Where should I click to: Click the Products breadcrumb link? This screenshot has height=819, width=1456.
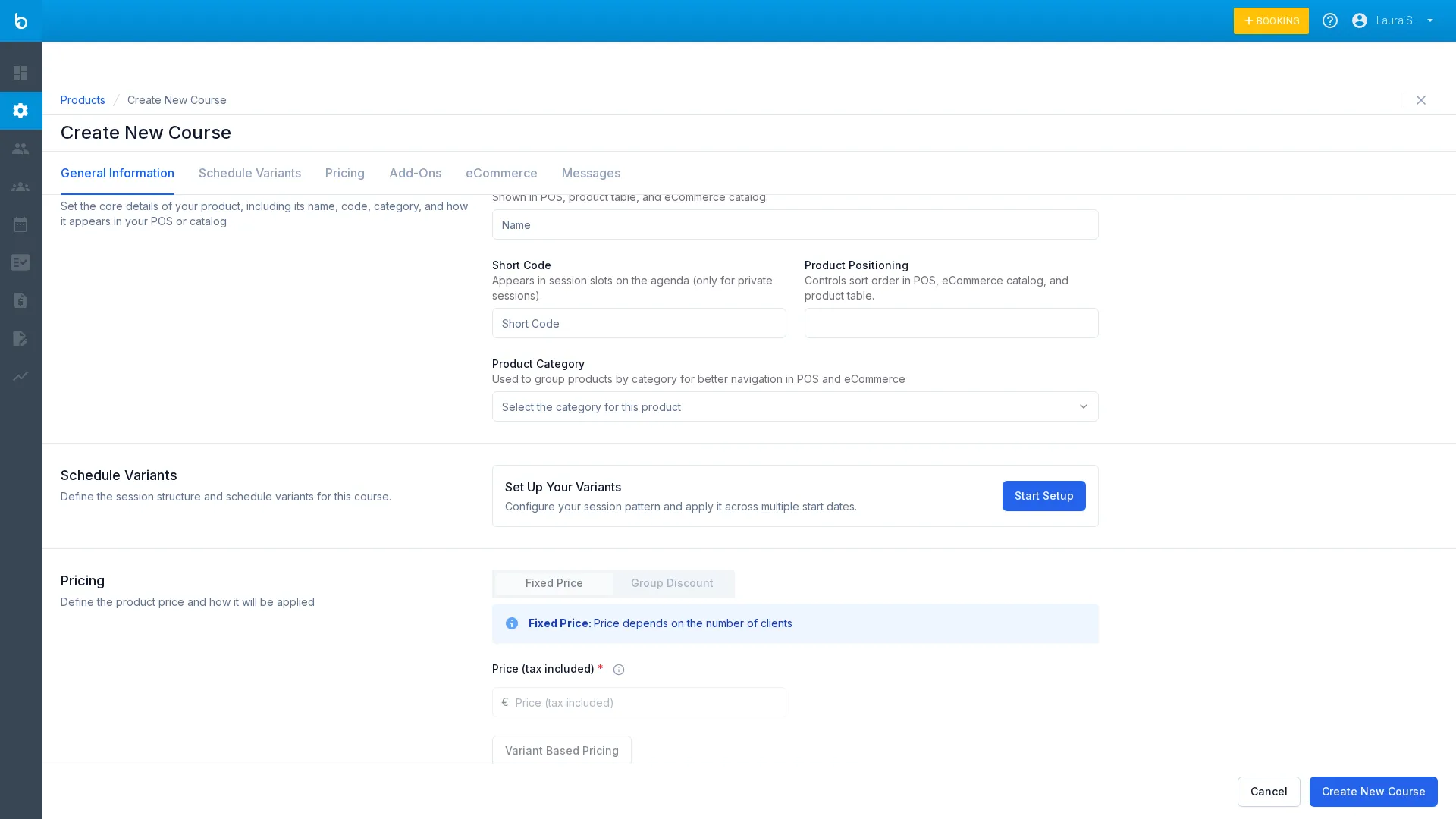(83, 100)
